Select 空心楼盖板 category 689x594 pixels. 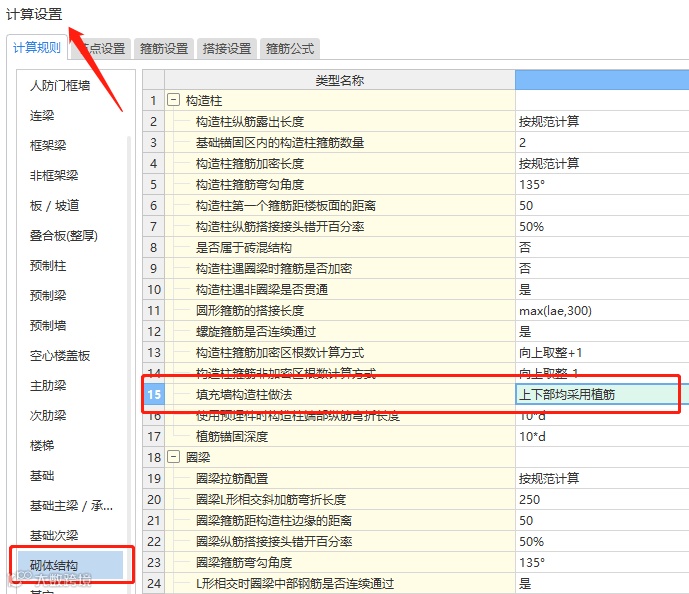click(x=60, y=355)
